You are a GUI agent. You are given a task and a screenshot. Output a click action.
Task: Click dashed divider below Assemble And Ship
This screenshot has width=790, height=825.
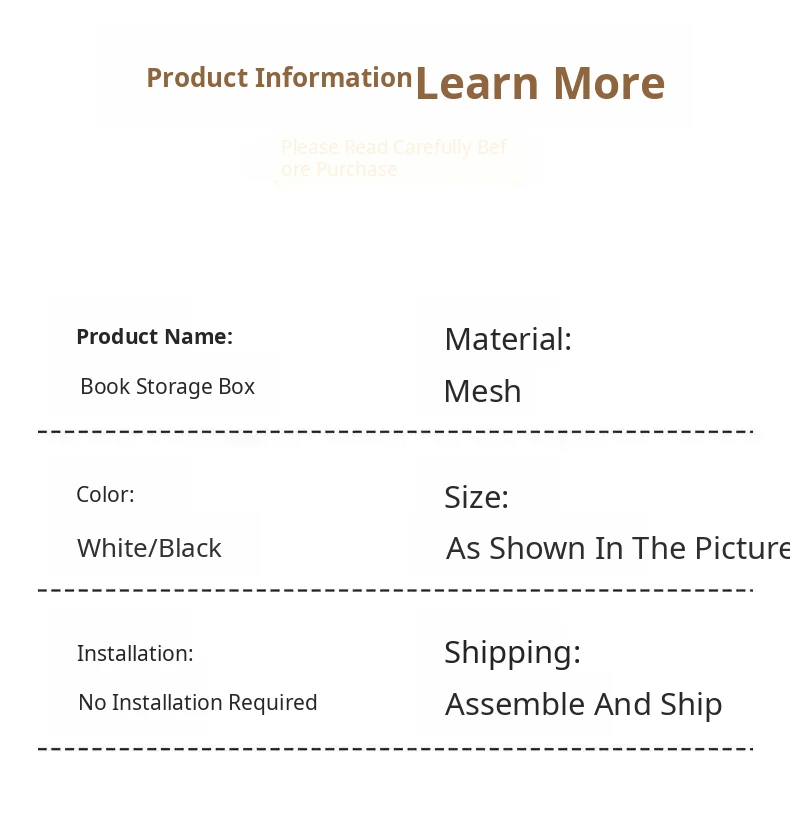(x=394, y=748)
